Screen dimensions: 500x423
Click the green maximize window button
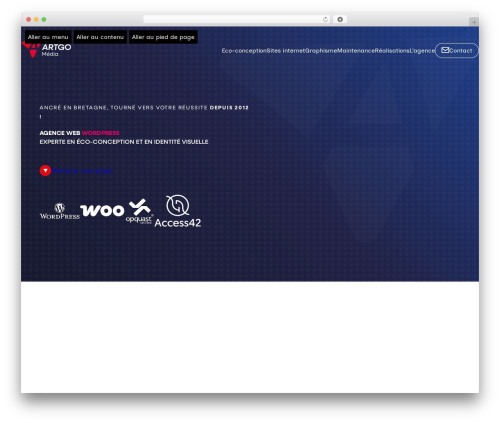coord(44,19)
